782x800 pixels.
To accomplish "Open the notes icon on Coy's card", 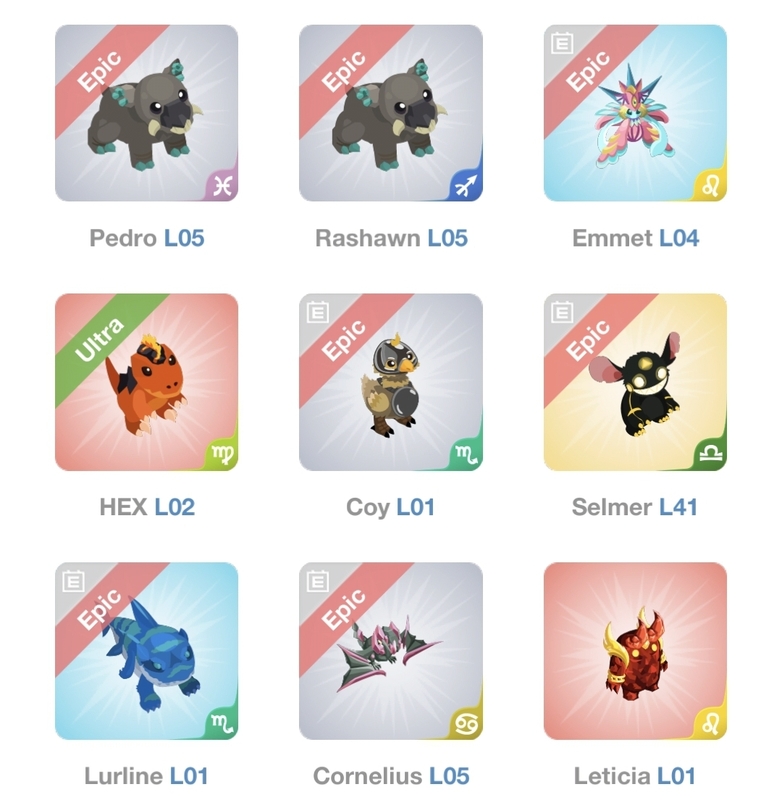I will click(317, 312).
